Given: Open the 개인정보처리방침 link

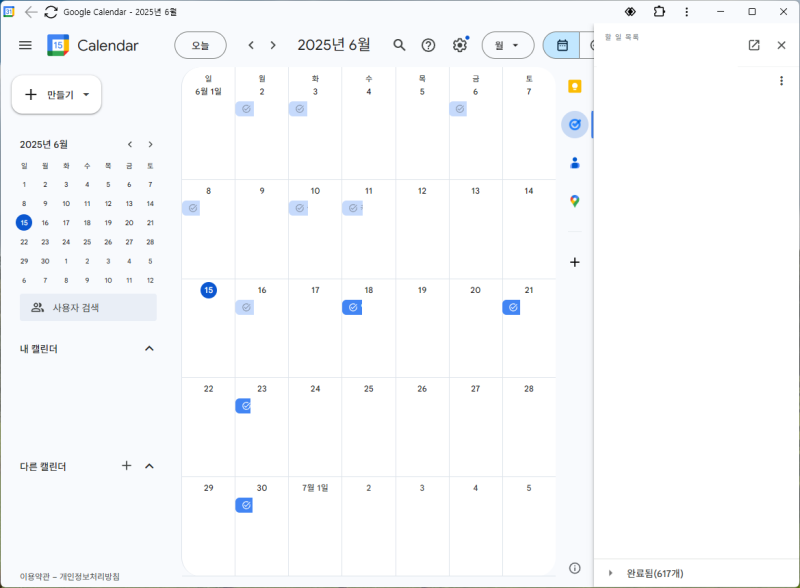Looking at the screenshot, I should (x=89, y=577).
